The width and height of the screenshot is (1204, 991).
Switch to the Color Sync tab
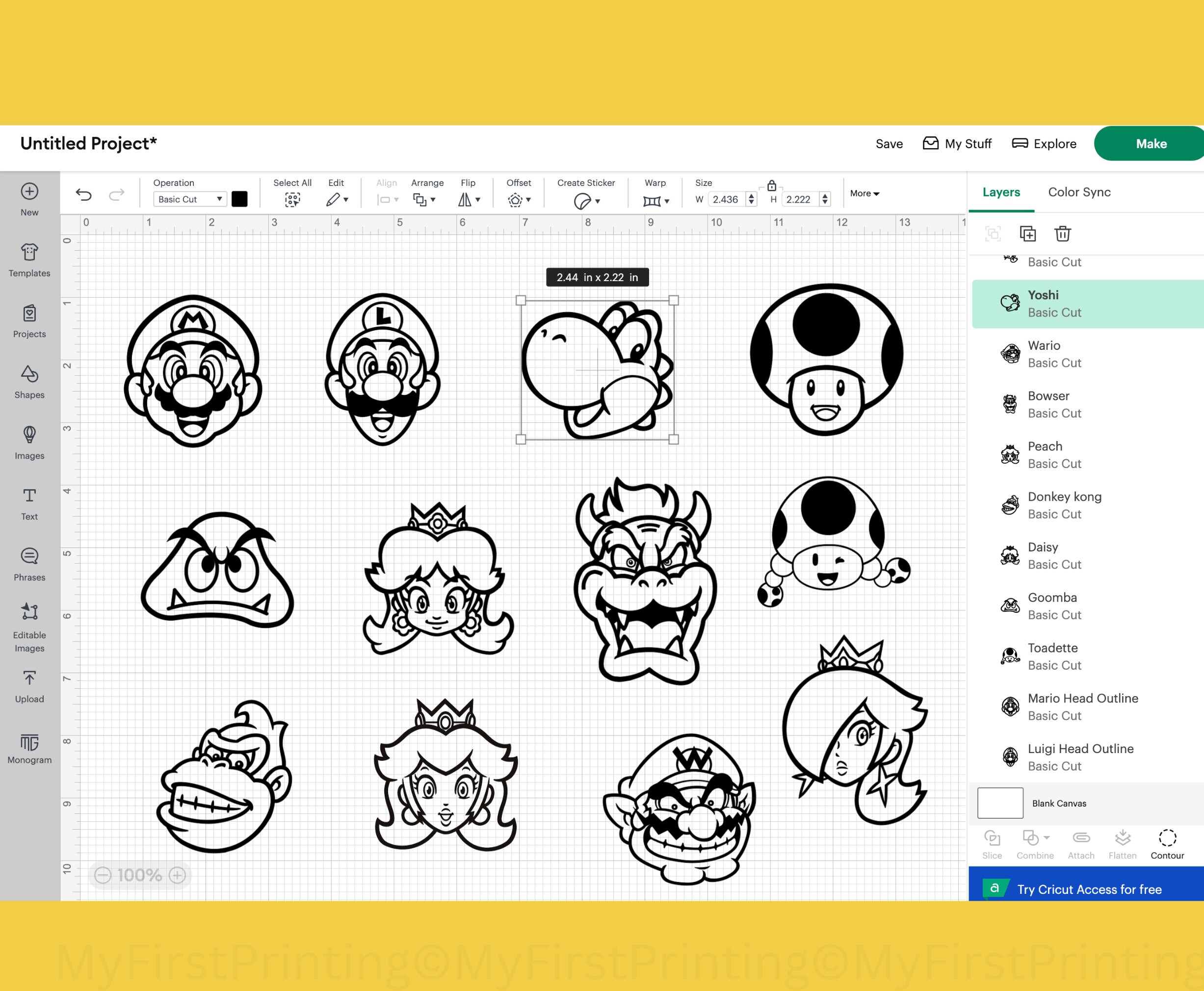click(1078, 192)
